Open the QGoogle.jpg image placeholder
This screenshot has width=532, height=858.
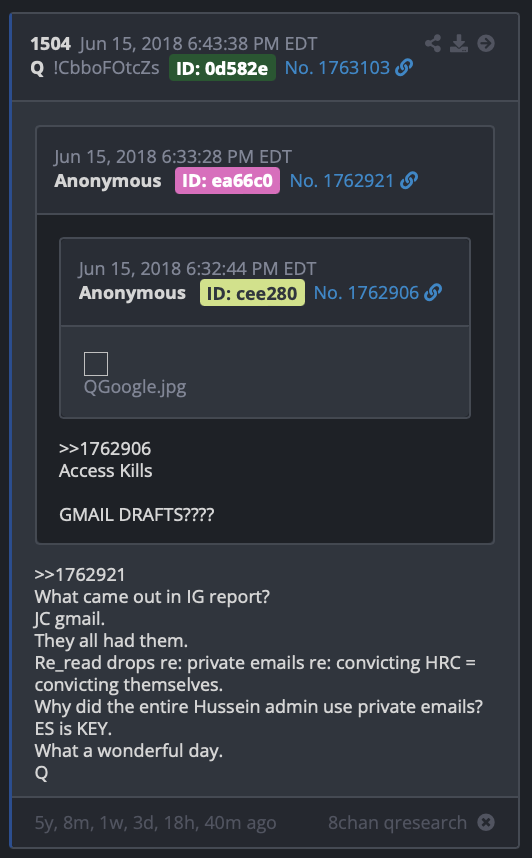tap(96, 364)
